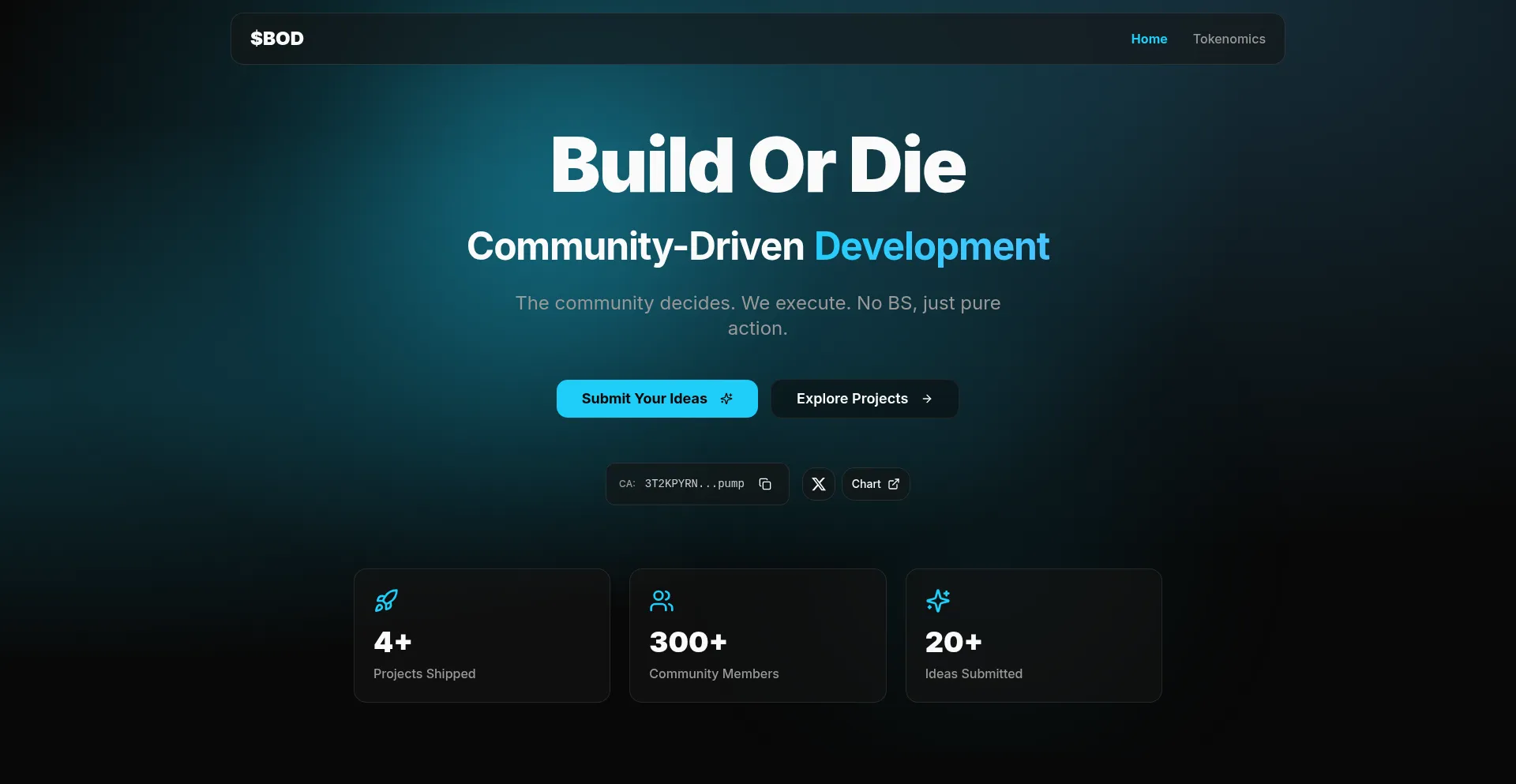This screenshot has width=1516, height=784.
Task: Click the community members icon
Action: 662,601
